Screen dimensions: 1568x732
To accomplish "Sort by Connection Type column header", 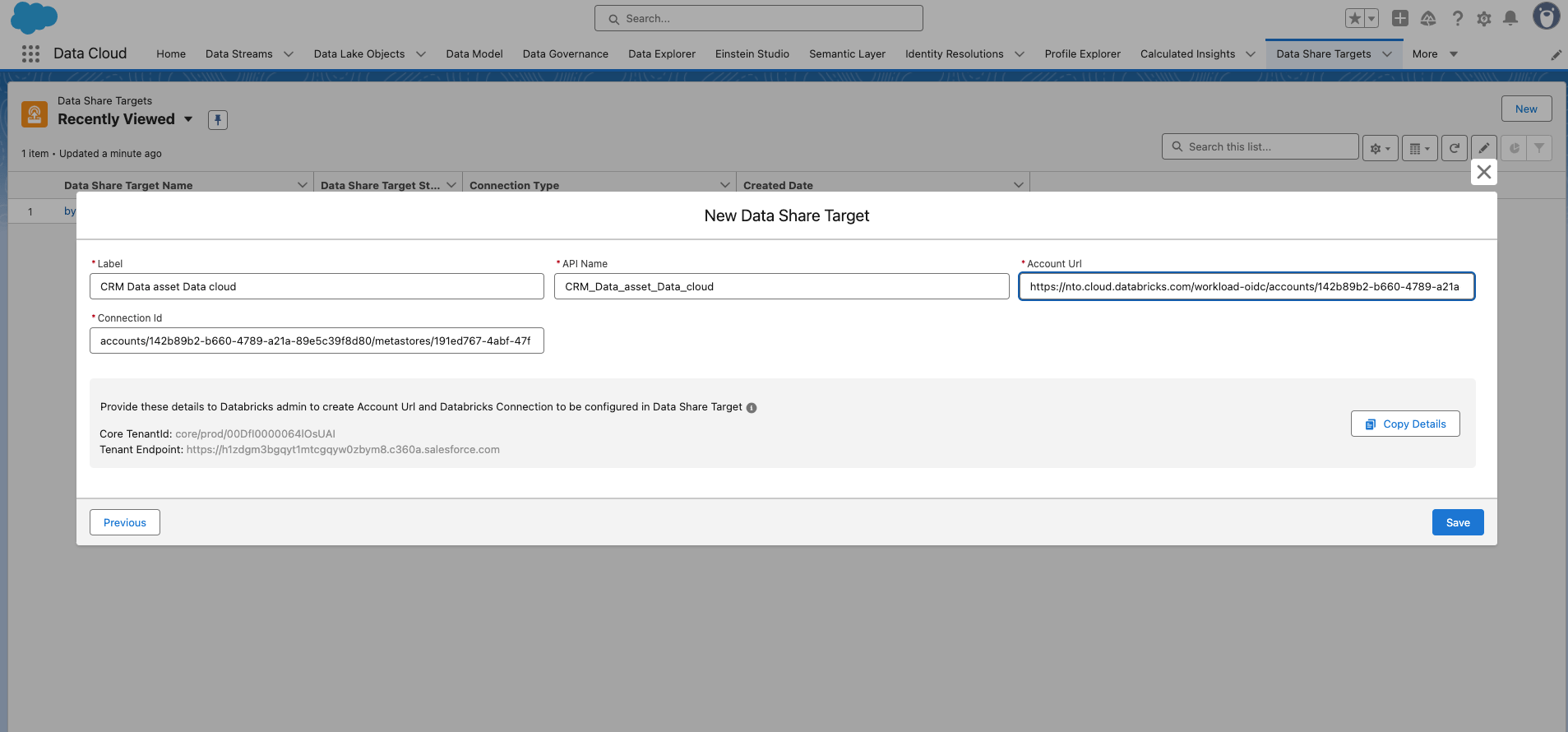I will pos(514,185).
